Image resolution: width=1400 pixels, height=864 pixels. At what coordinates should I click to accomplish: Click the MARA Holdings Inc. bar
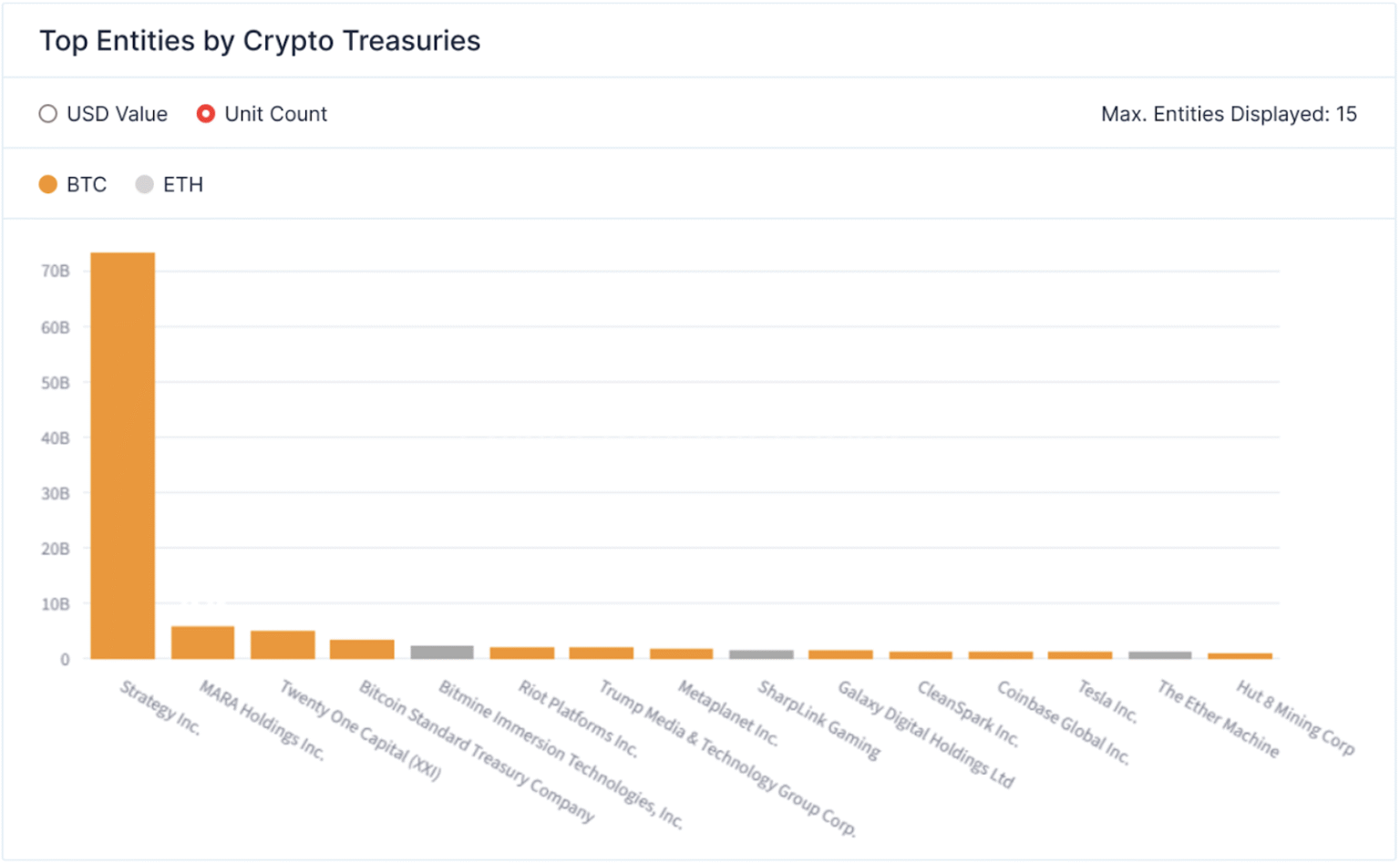202,643
